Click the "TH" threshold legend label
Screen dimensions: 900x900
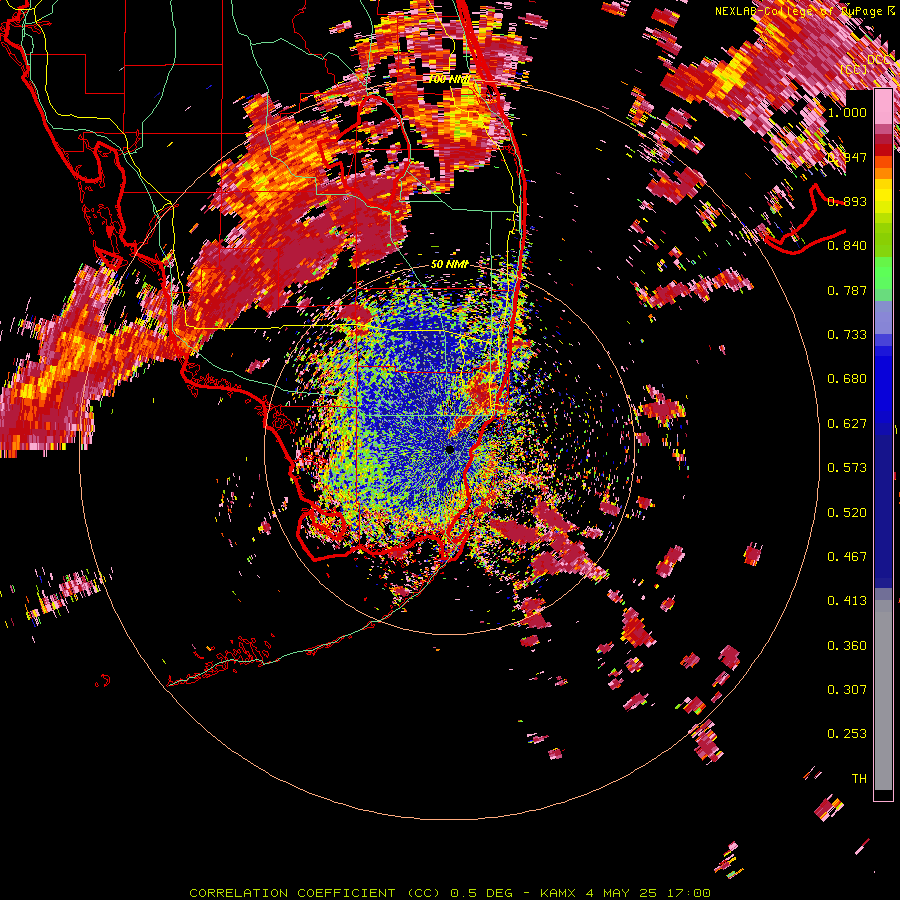[x=859, y=779]
